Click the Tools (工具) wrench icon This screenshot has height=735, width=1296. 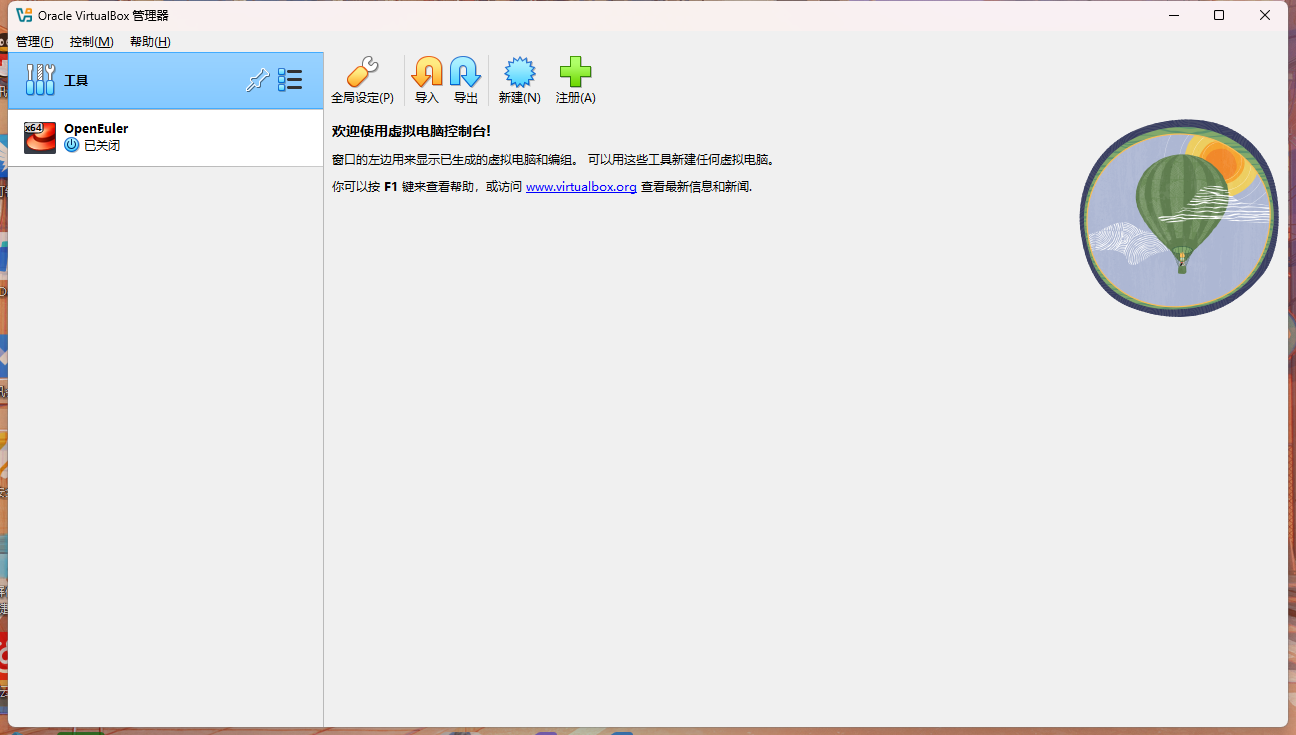[x=40, y=80]
